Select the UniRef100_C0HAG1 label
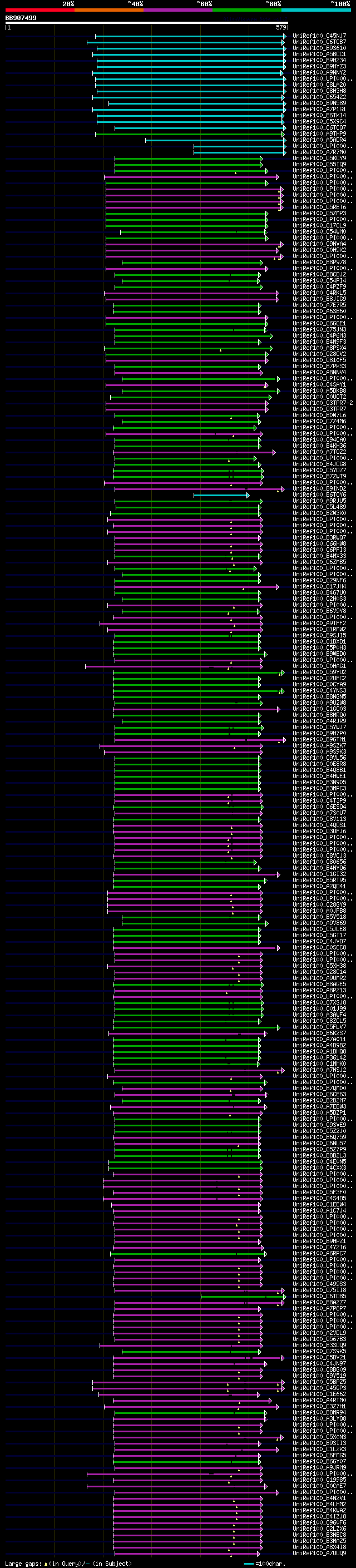 [319, 666]
